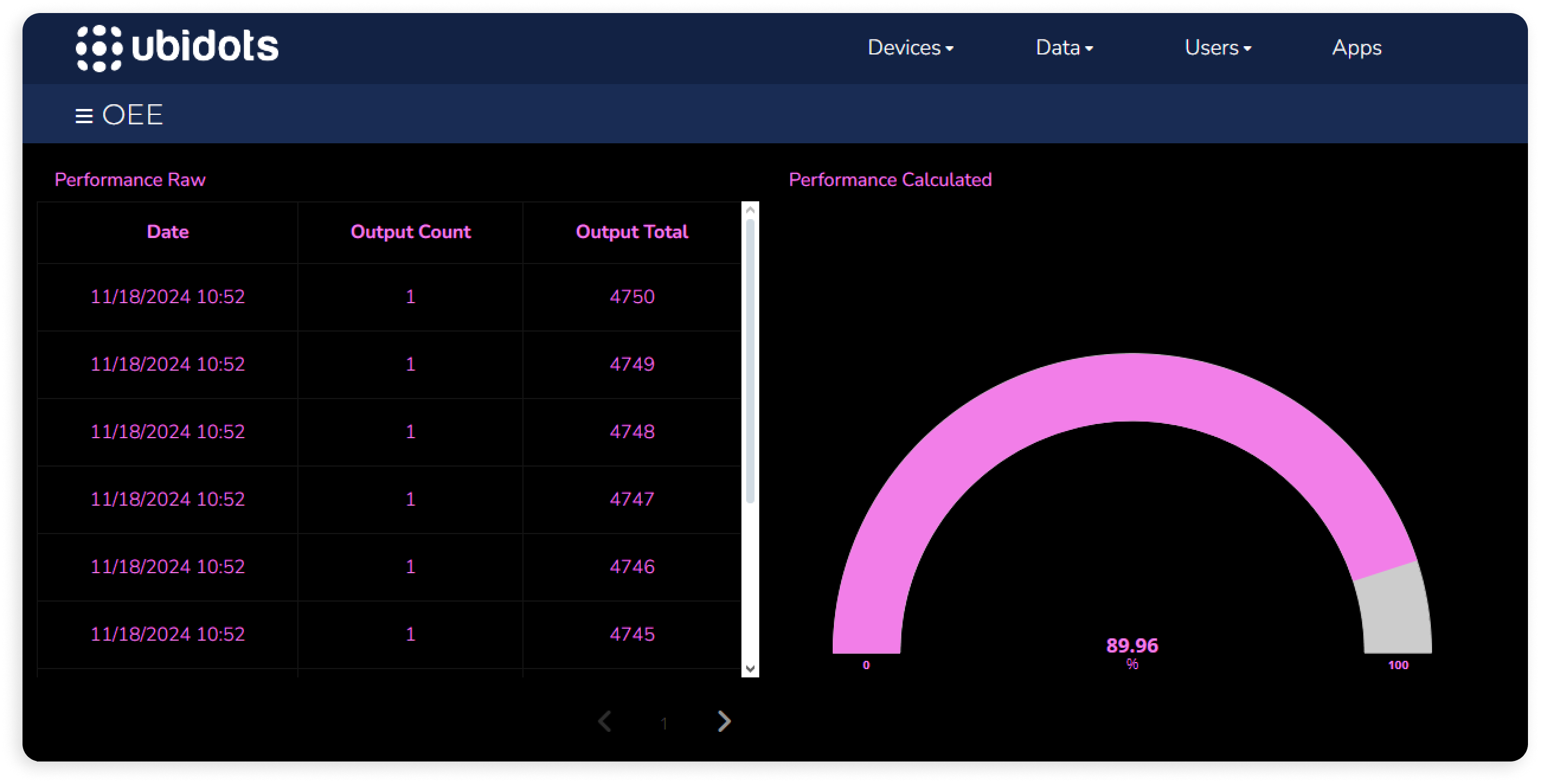Viewport: 1541px width, 784px height.
Task: Click the Output Count column header
Action: (x=410, y=232)
